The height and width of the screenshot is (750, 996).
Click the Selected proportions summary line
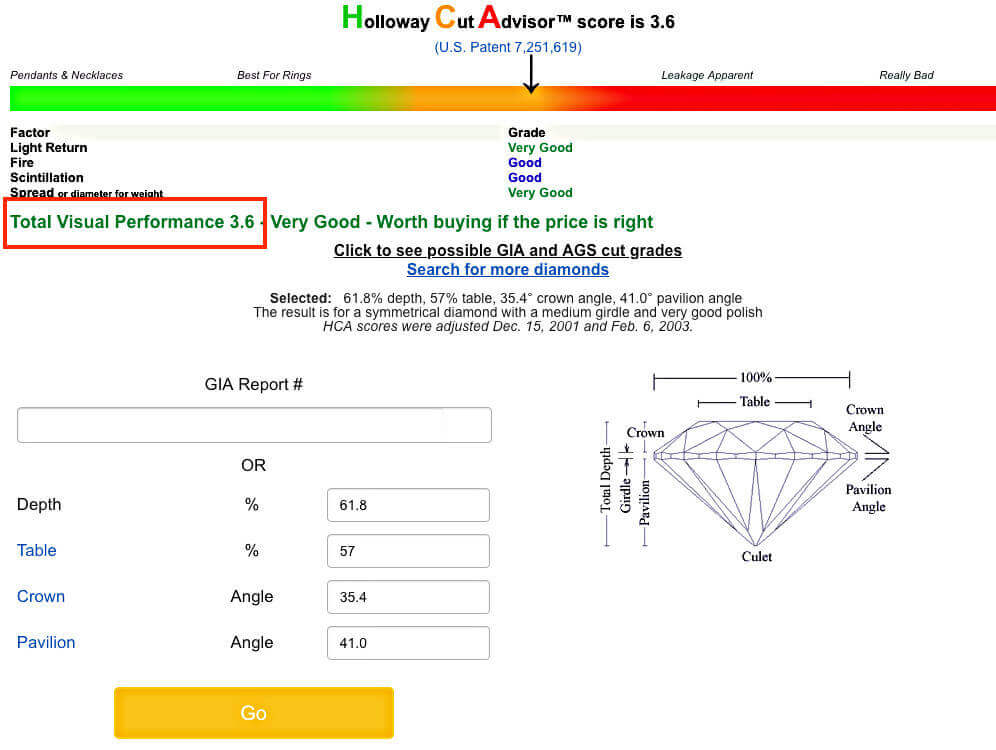[x=506, y=298]
